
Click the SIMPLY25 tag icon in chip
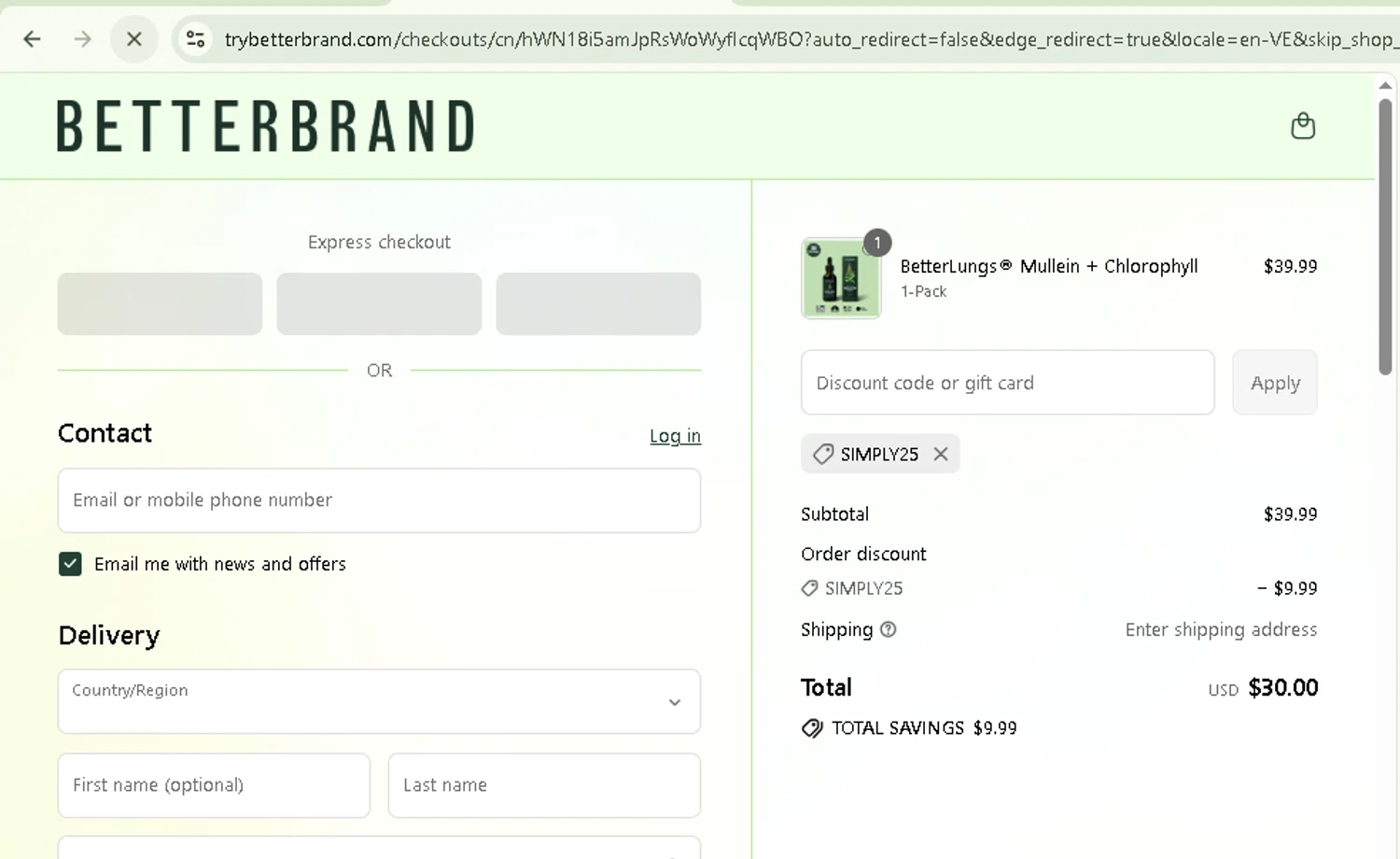tap(822, 454)
